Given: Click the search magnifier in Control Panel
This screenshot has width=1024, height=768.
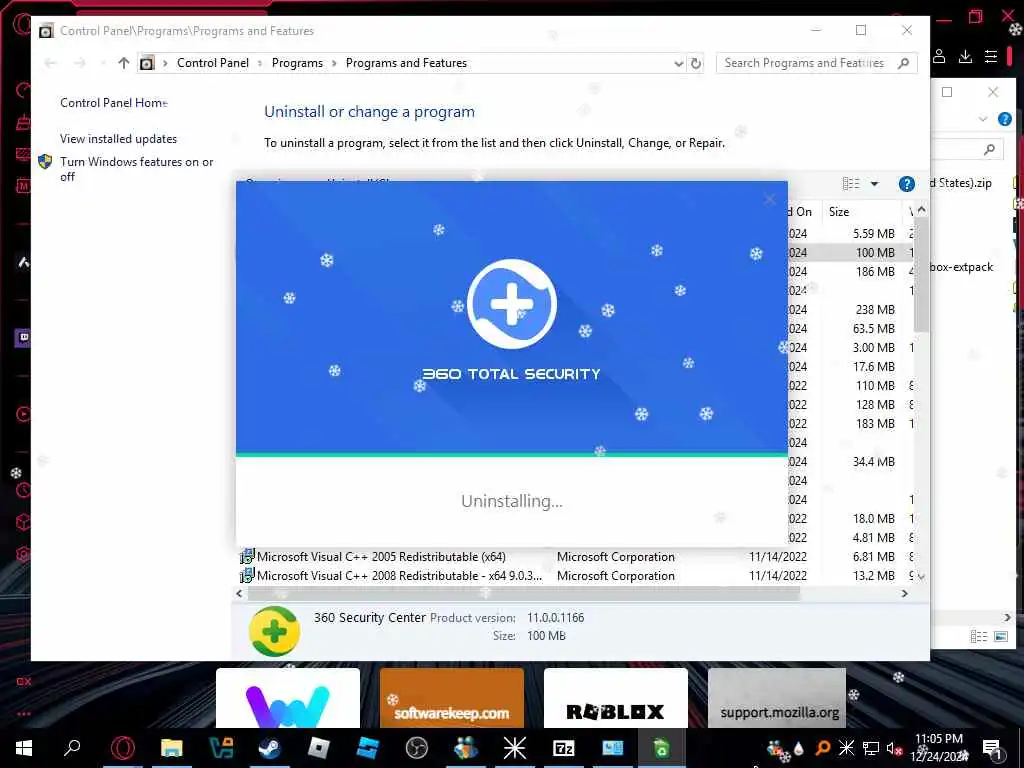Looking at the screenshot, I should 904,63.
